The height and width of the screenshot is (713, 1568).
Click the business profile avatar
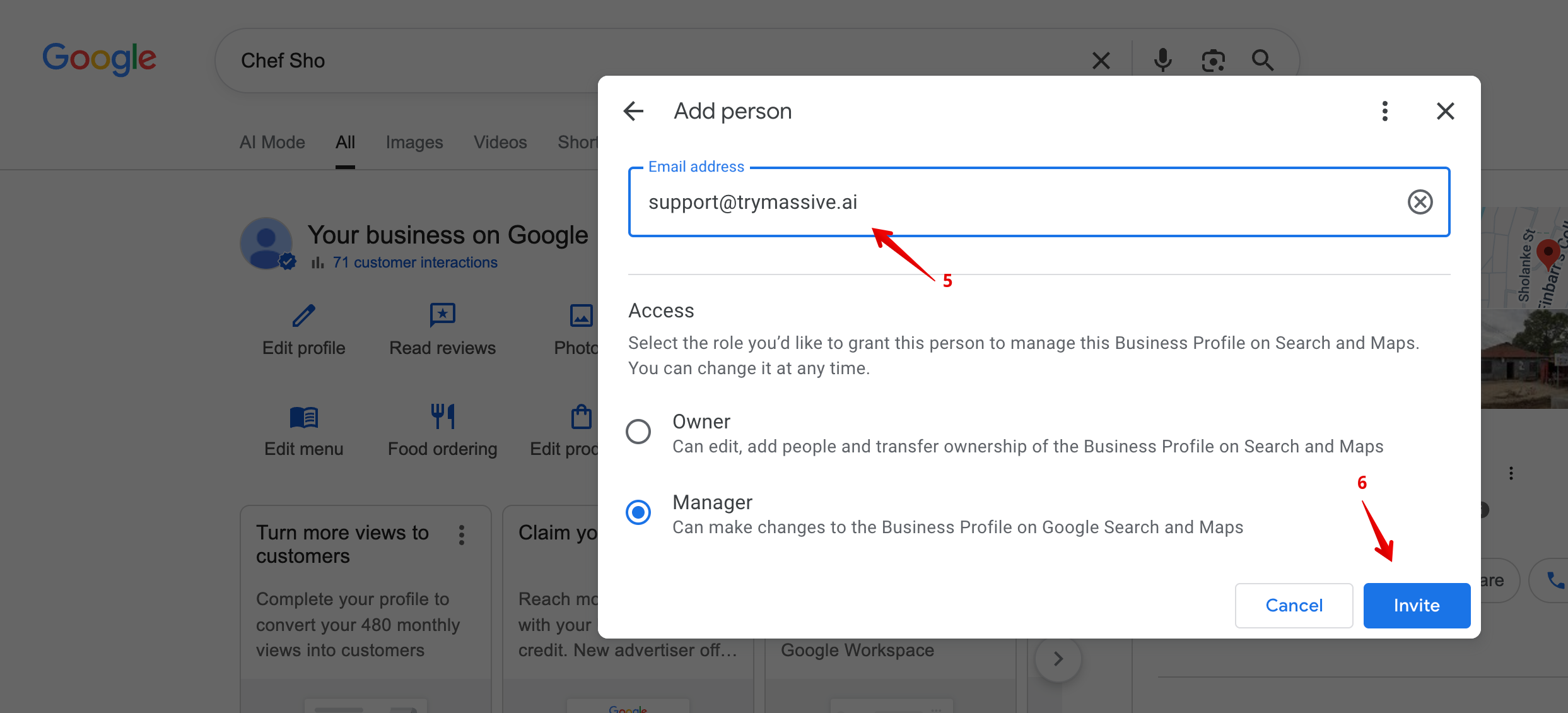[x=266, y=244]
